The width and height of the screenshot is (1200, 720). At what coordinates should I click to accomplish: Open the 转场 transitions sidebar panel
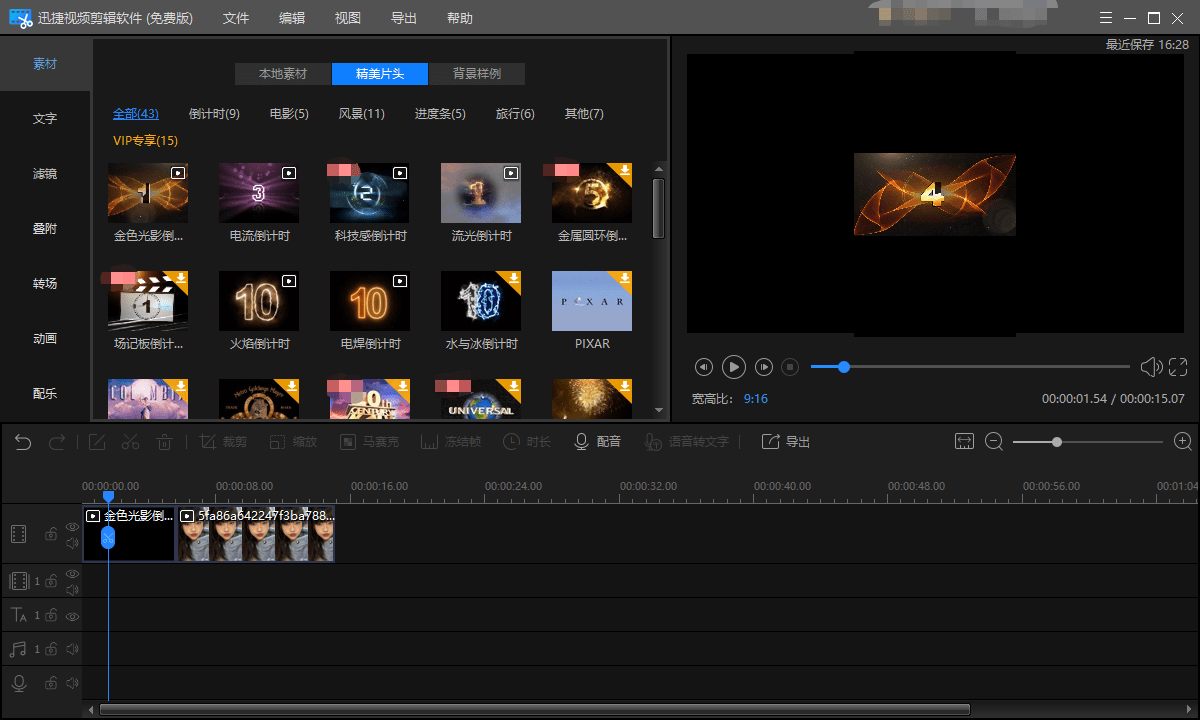[45, 284]
